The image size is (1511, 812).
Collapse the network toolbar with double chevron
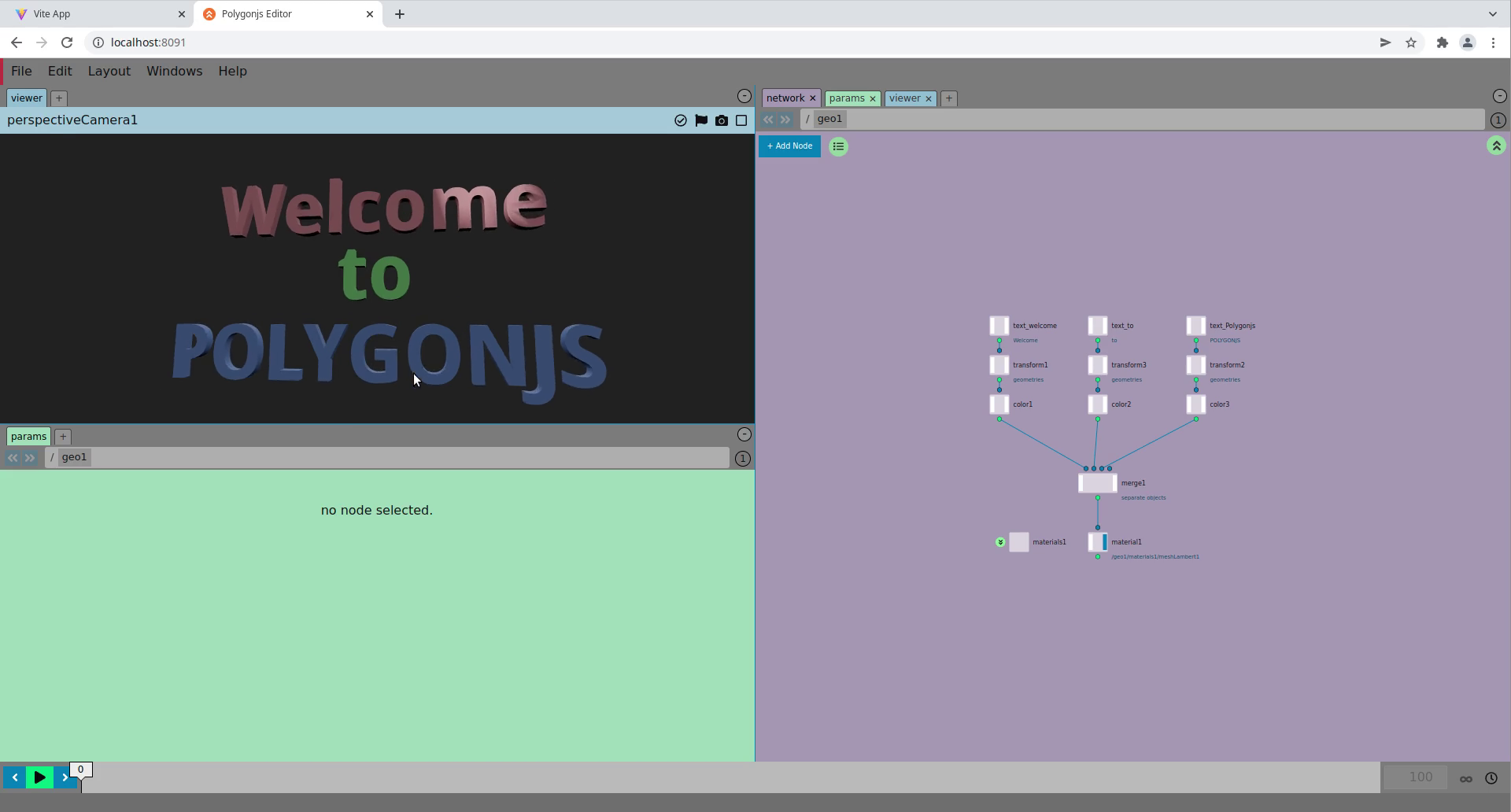pyautogui.click(x=1496, y=146)
